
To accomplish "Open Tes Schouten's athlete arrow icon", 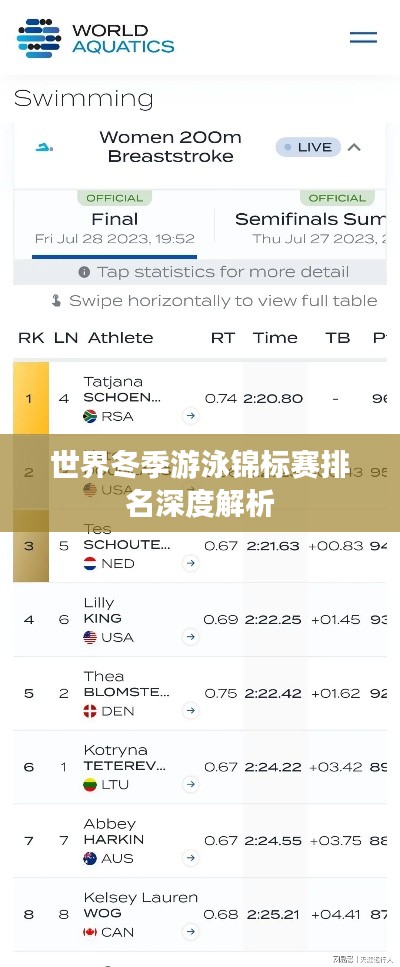I will 191,563.
